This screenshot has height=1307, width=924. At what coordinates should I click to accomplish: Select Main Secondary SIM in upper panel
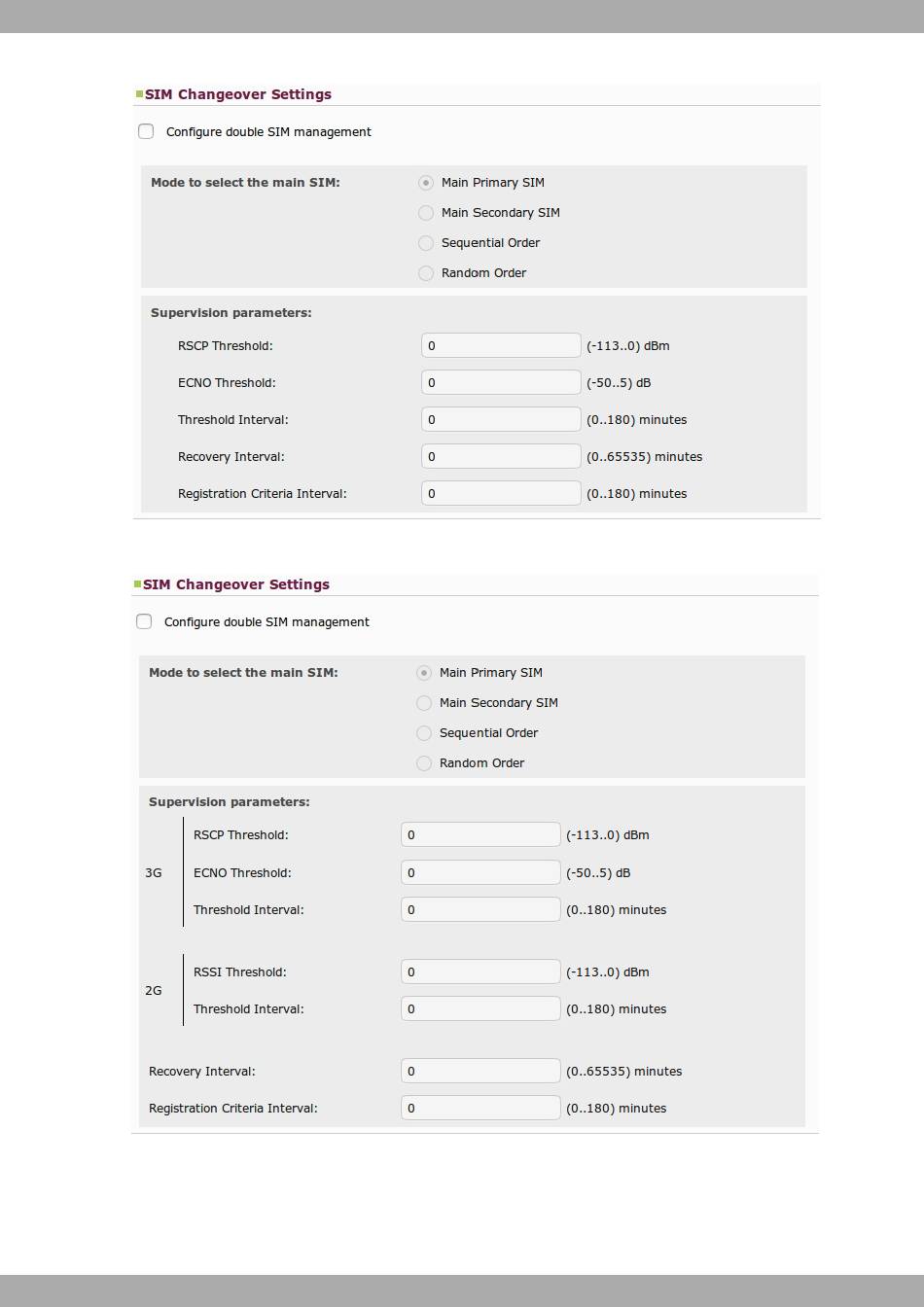[426, 213]
